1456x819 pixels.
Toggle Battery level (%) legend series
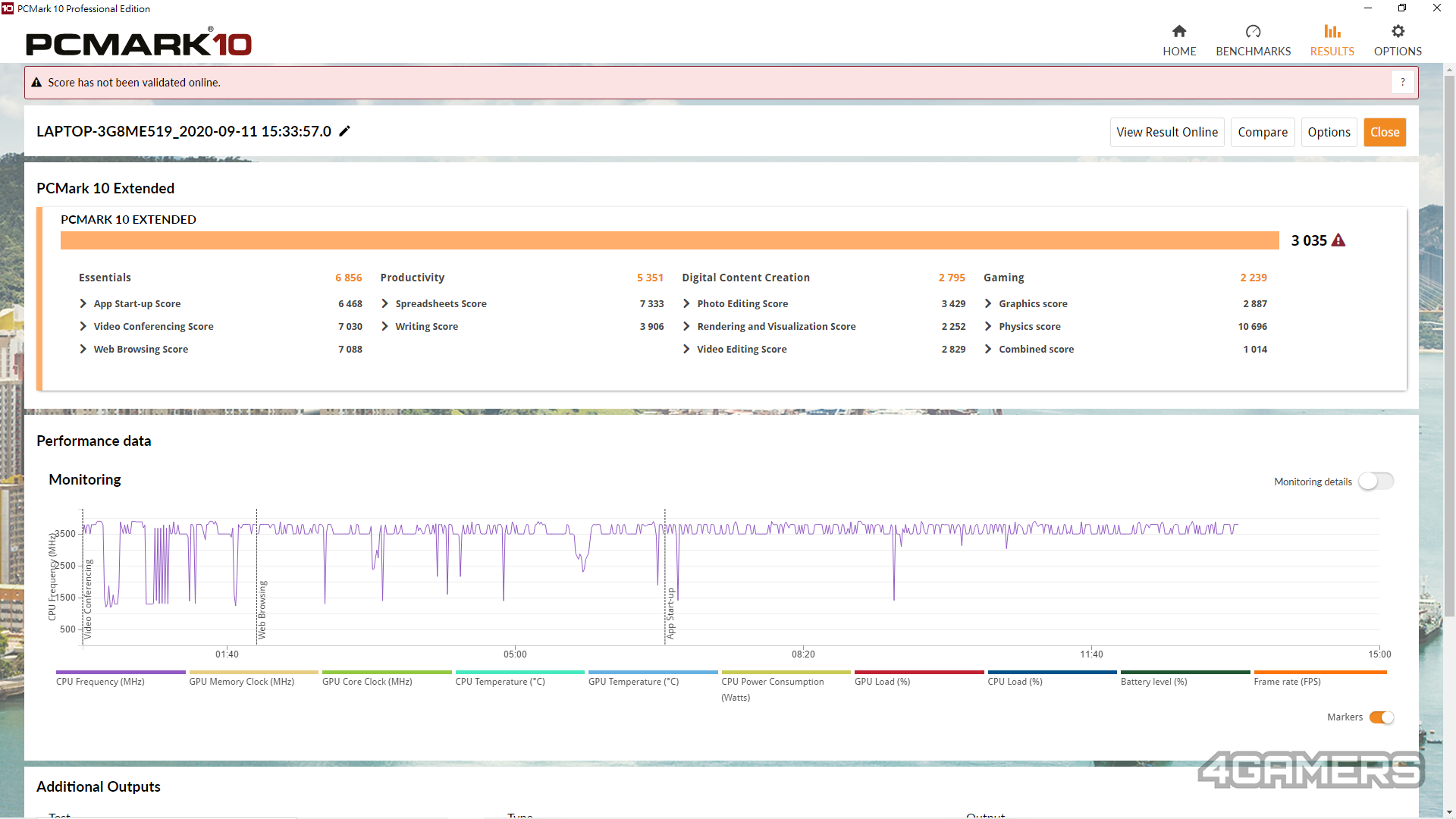1185,679
